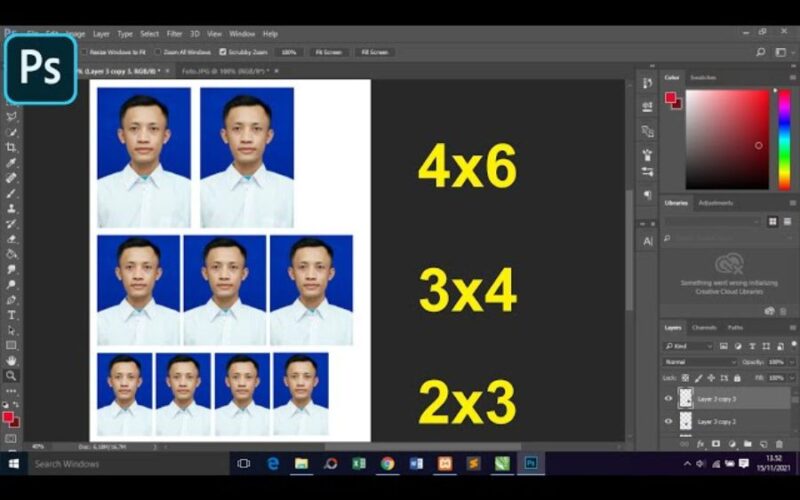This screenshot has width=800, height=500.
Task: Toggle lock transparent pixels
Action: point(685,378)
